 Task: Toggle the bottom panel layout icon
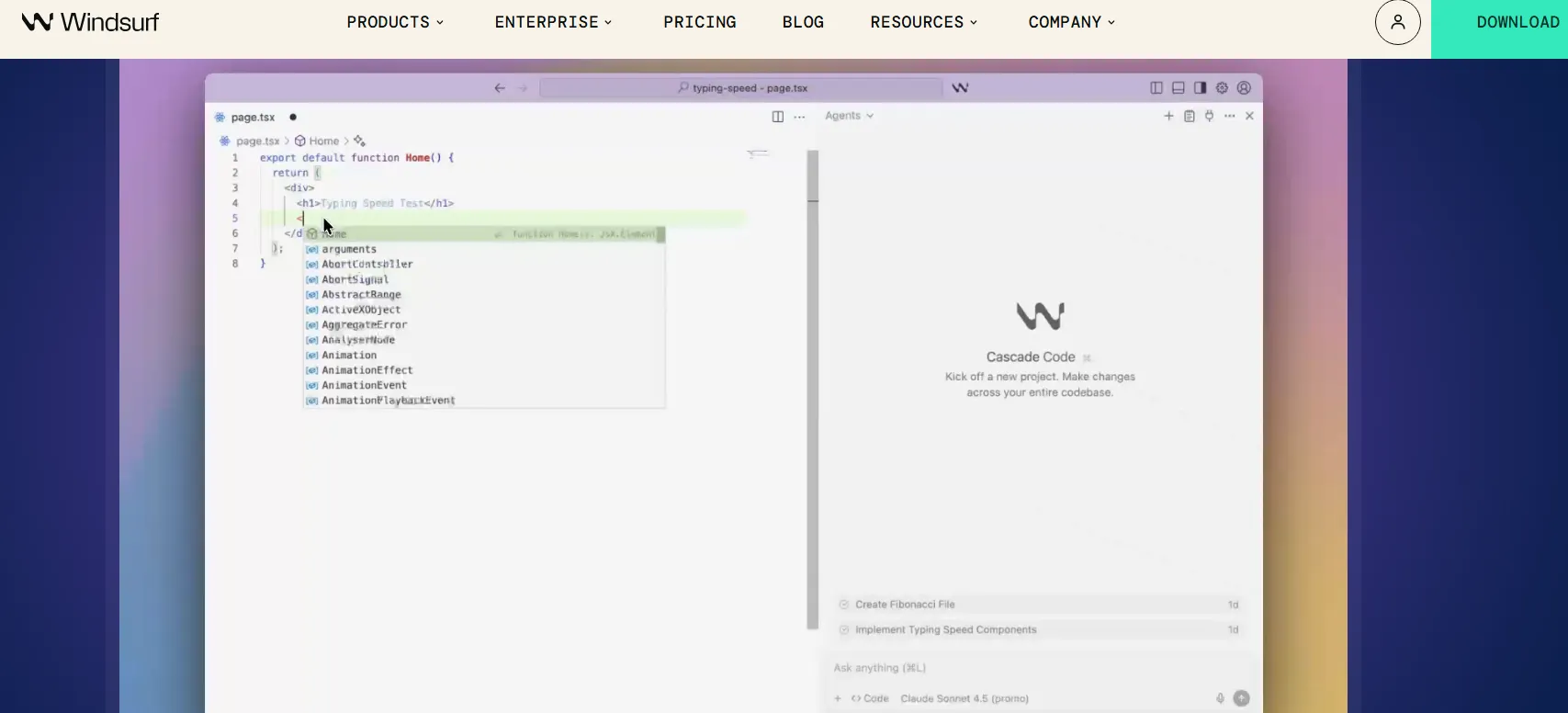coord(1179,88)
